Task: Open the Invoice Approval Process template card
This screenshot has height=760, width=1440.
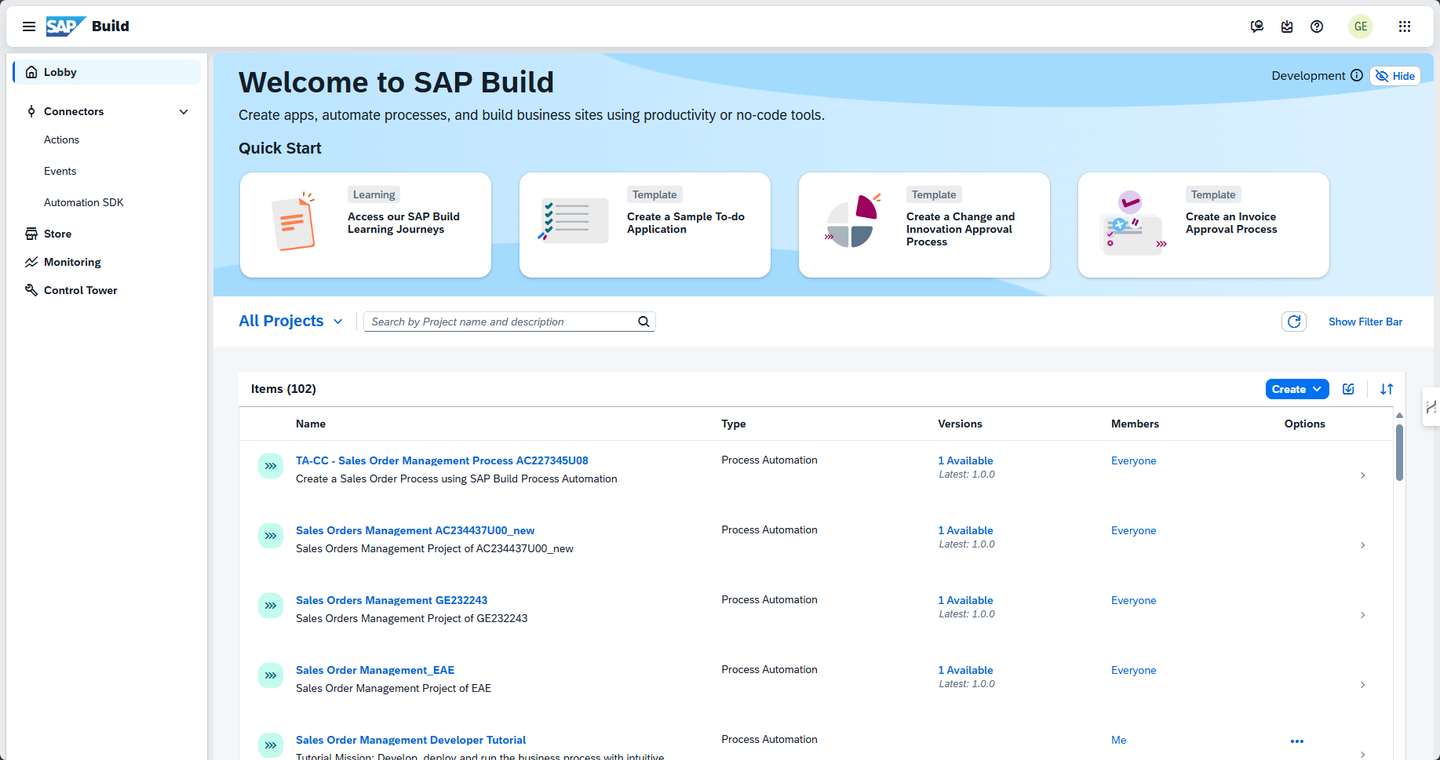Action: point(1203,225)
